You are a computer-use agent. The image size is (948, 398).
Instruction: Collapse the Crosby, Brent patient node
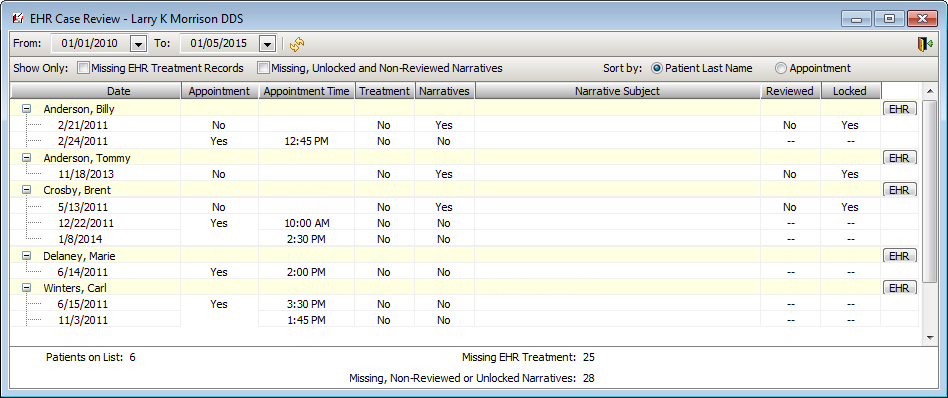pos(27,190)
